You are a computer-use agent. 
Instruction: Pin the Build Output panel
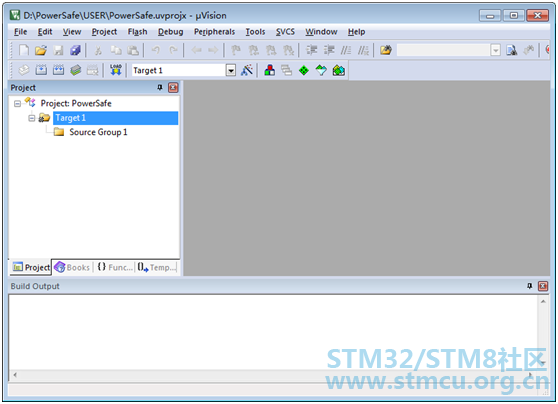click(530, 286)
